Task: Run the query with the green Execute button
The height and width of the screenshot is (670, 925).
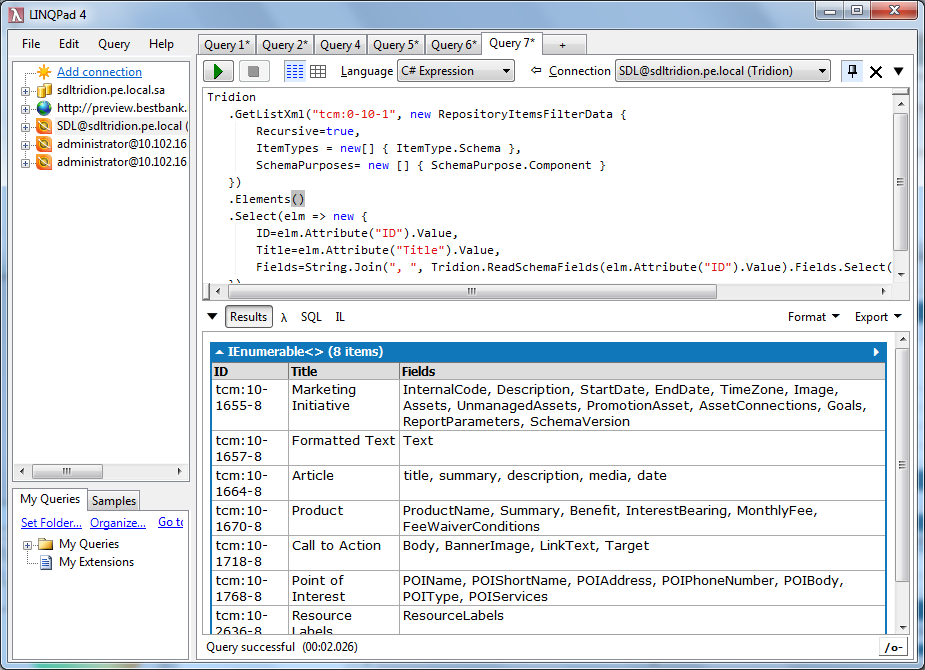Action: point(218,71)
